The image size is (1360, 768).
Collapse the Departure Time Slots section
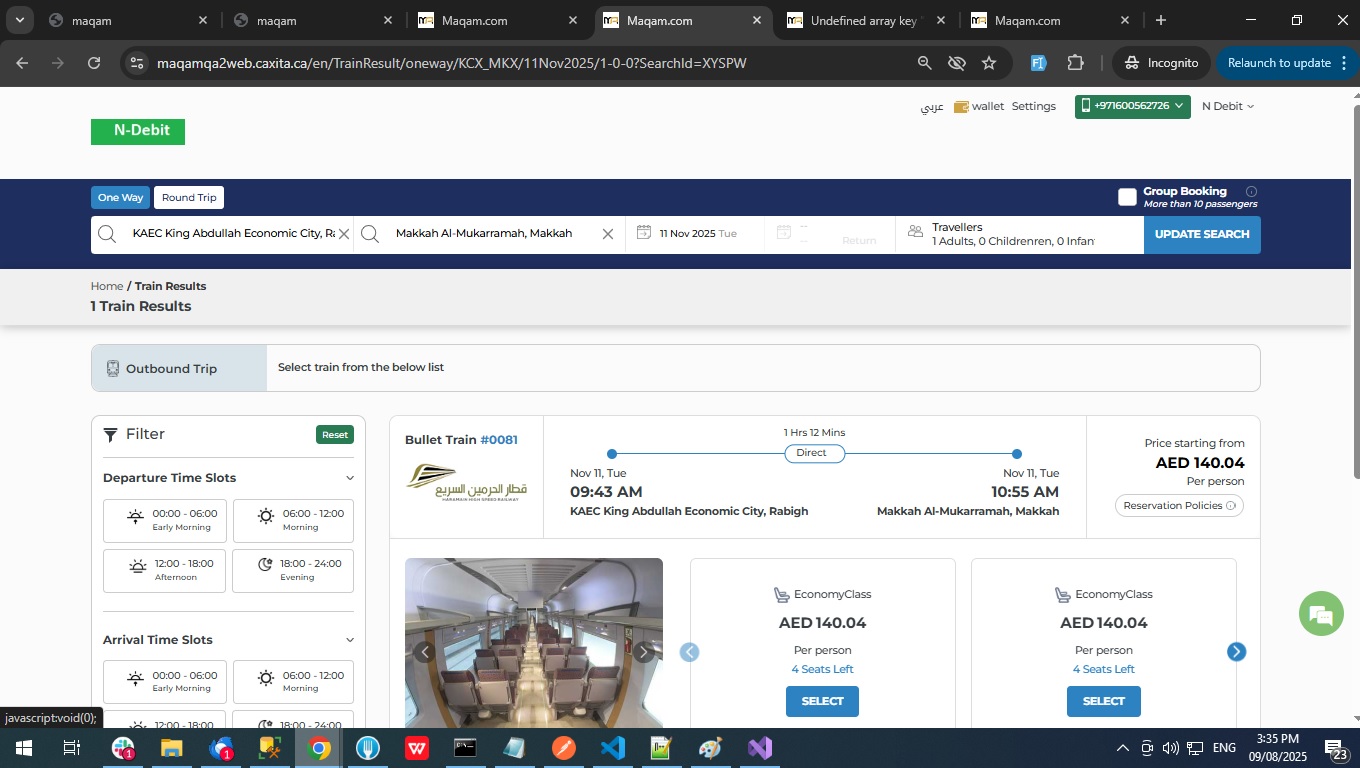(349, 478)
